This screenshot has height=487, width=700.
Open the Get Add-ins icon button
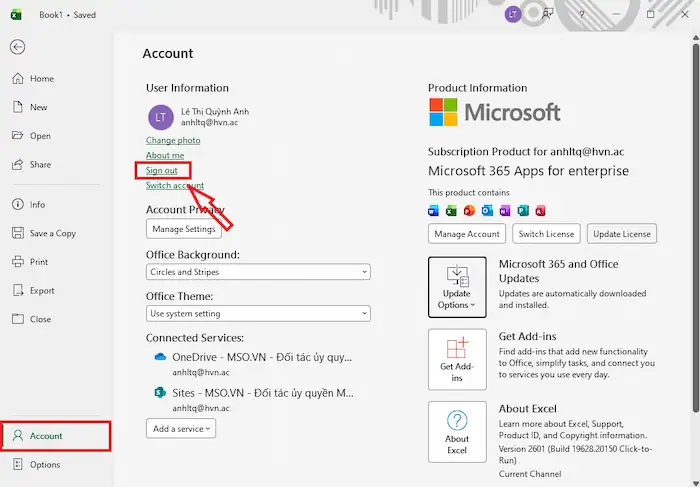tap(457, 359)
